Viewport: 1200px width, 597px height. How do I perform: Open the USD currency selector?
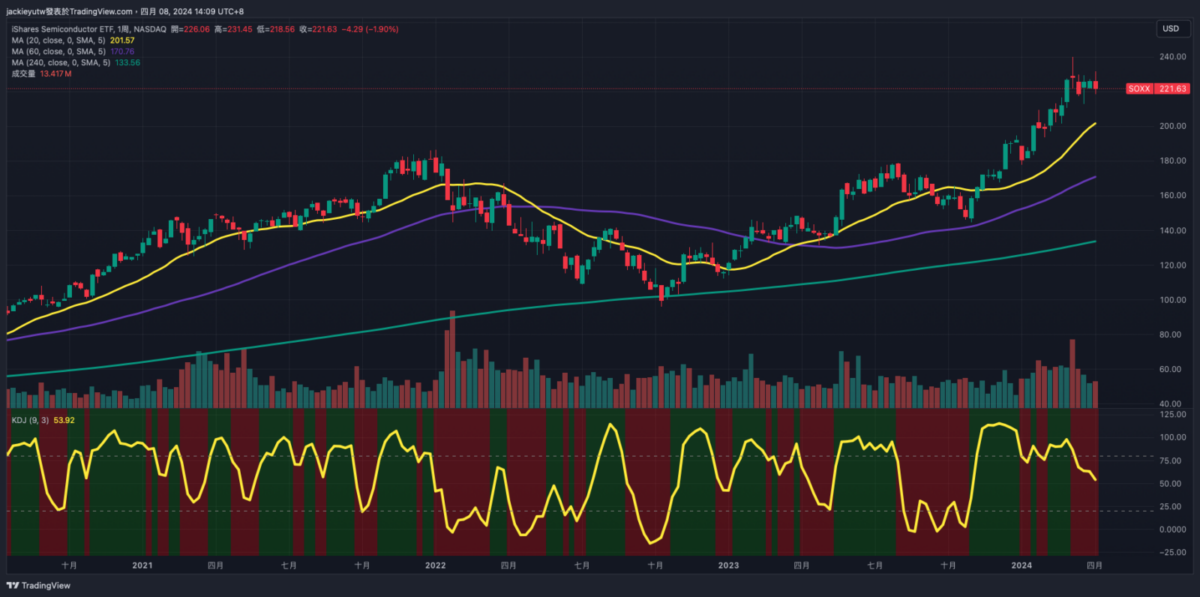tap(1168, 29)
